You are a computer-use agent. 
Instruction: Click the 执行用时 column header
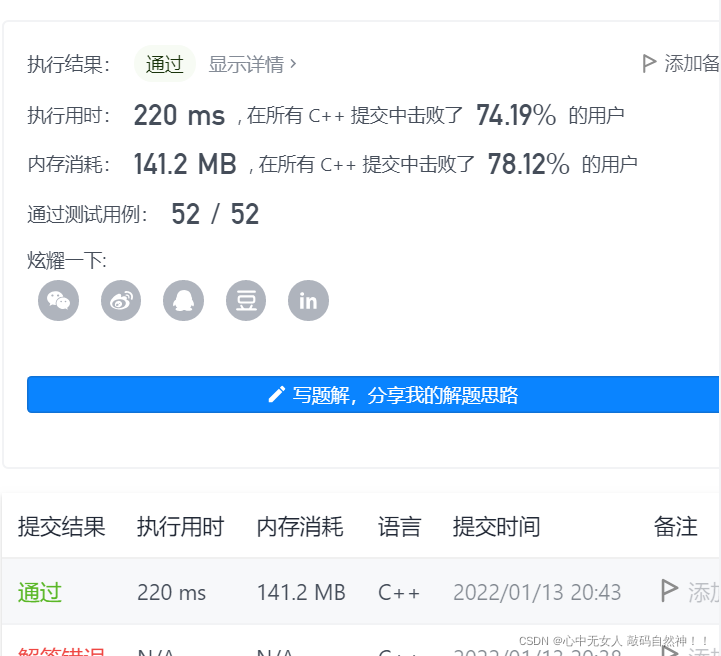[x=180, y=527]
